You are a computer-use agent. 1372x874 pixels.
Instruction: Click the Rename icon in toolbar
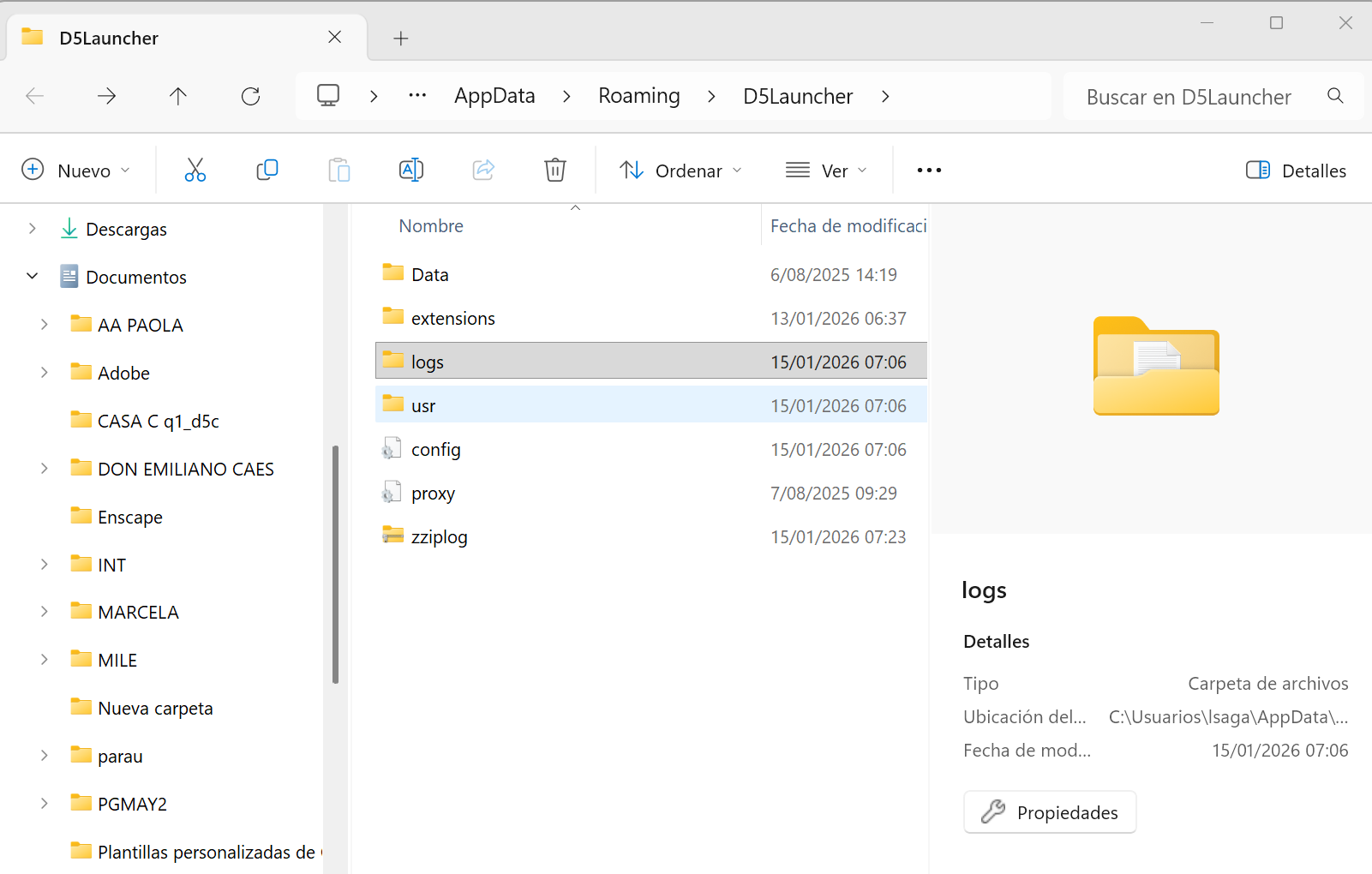pos(411,171)
